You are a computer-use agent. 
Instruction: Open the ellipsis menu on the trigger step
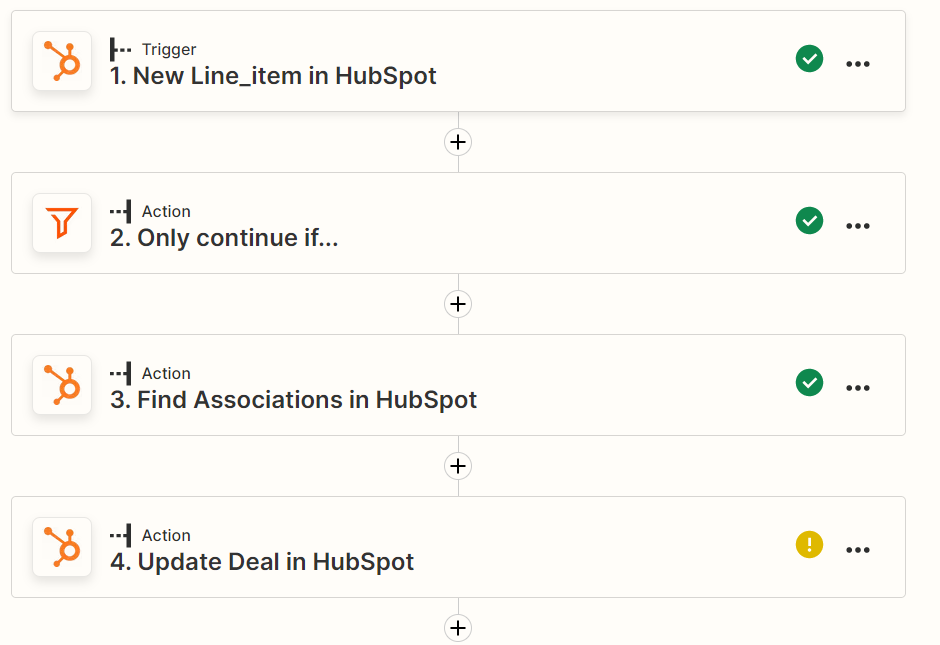(x=858, y=64)
